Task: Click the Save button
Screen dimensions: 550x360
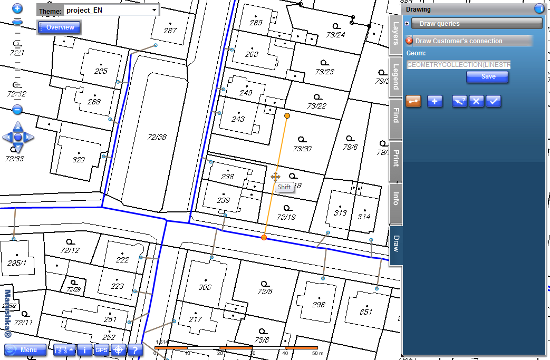Action: [488, 77]
